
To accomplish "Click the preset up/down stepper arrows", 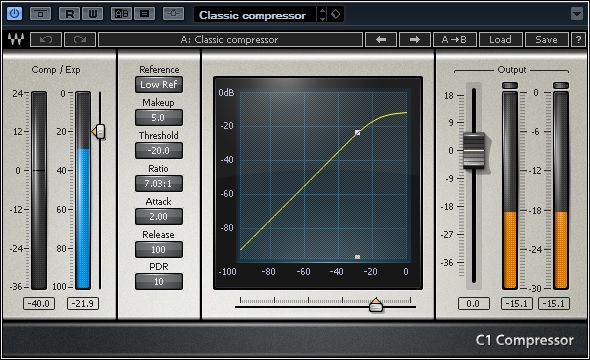I will click(x=322, y=15).
